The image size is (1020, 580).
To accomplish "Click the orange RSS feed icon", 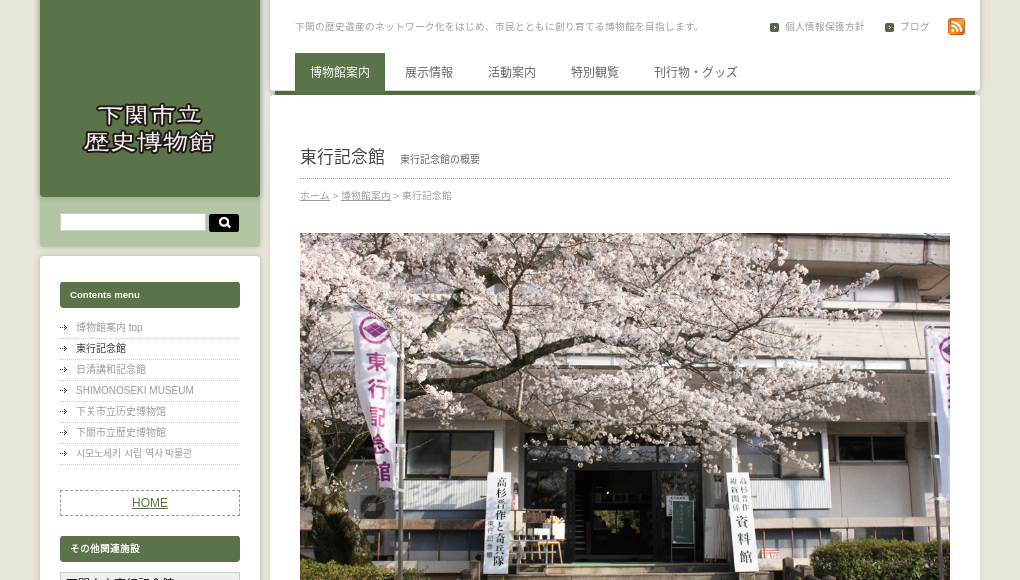I will coord(956,26).
